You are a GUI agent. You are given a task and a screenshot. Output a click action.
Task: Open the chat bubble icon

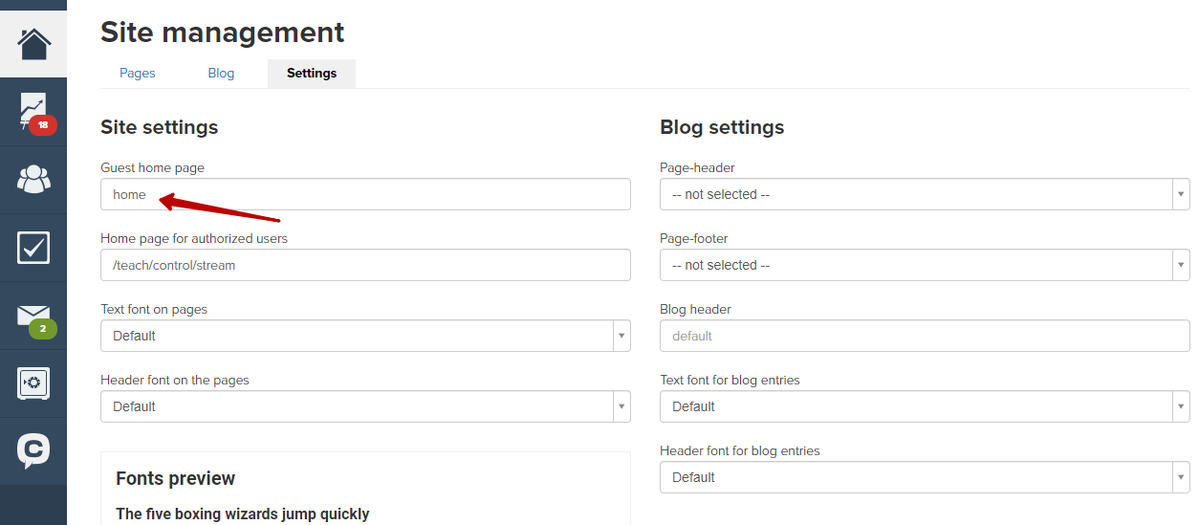(x=34, y=451)
